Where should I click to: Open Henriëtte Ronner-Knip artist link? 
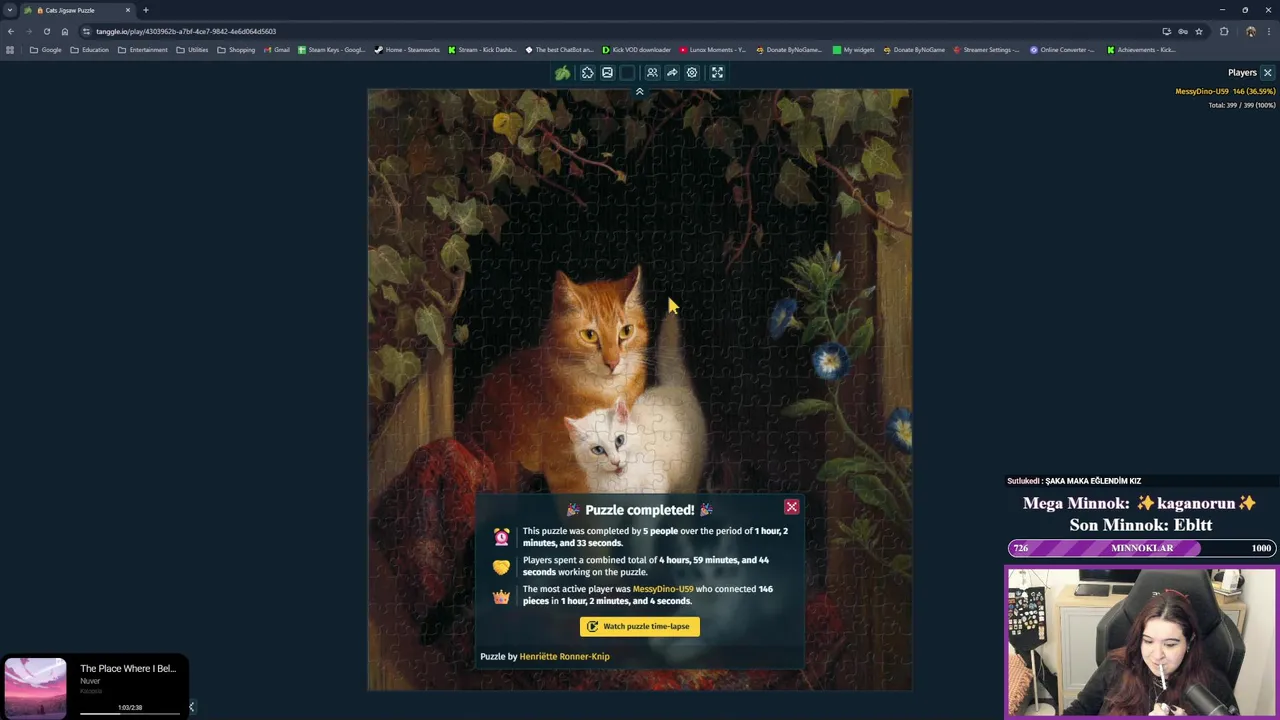pos(564,656)
